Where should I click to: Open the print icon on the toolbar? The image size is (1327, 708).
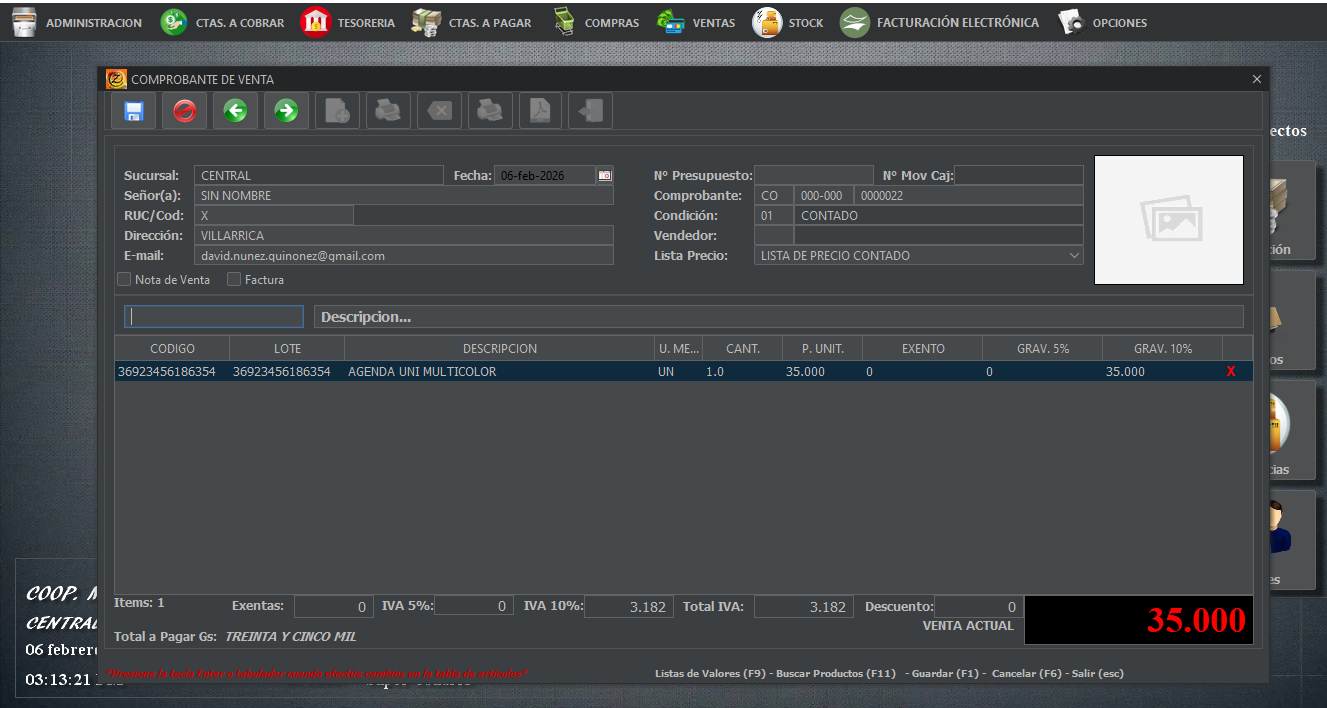[x=388, y=110]
